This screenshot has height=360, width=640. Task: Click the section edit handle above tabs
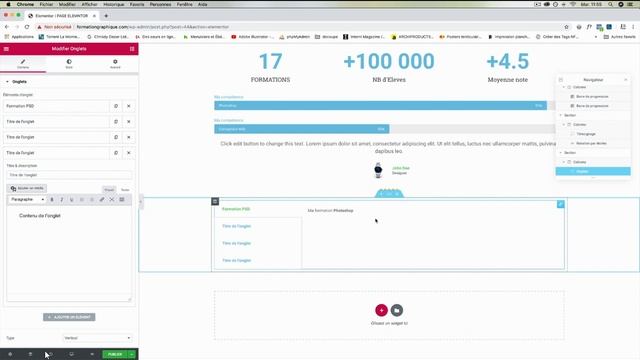(x=389, y=193)
